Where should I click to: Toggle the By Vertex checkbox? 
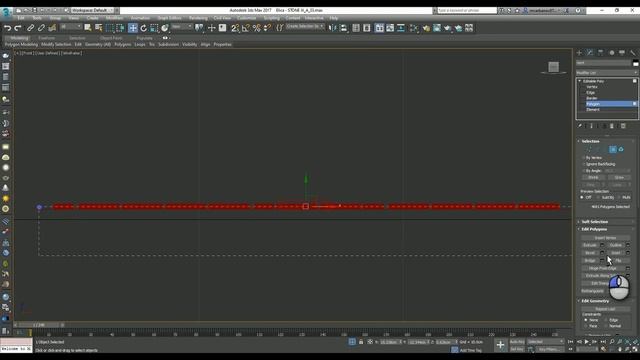click(x=584, y=158)
